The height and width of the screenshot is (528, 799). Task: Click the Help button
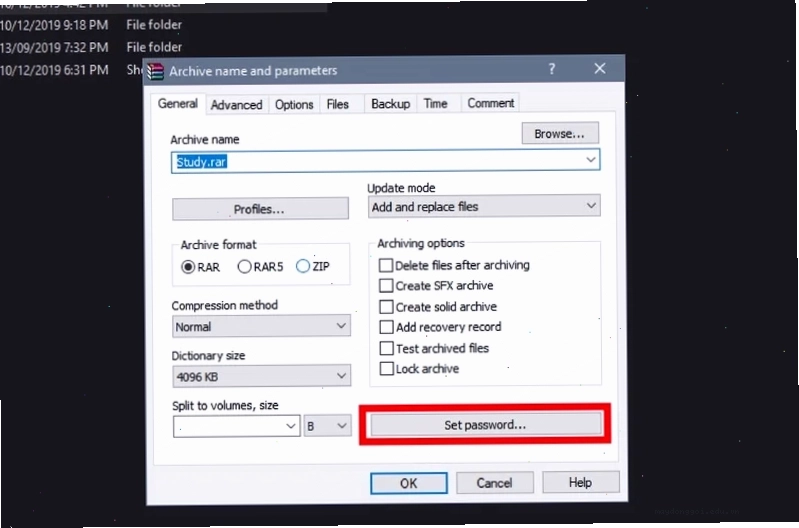pos(580,482)
